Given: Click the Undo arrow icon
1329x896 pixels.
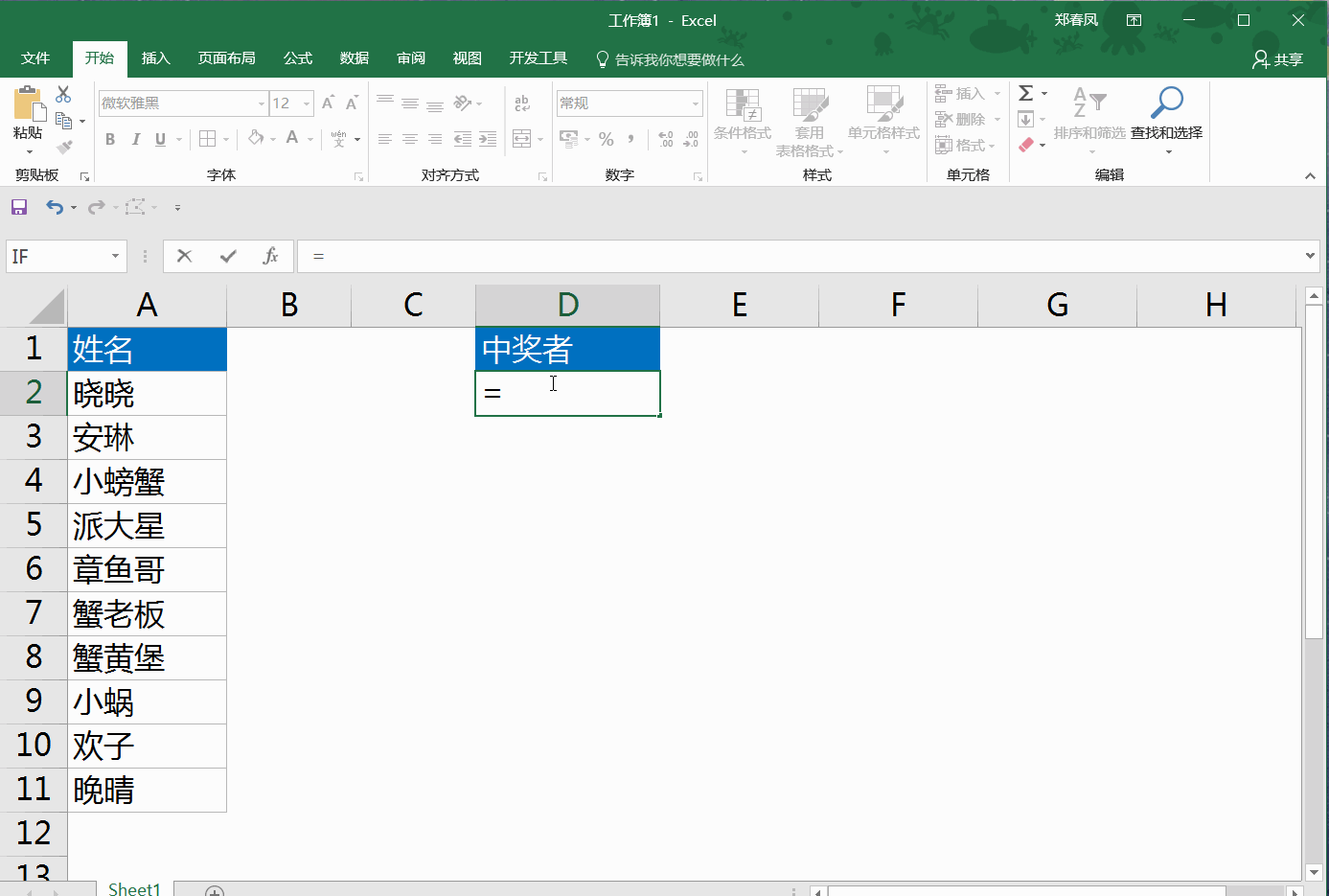Looking at the screenshot, I should click(x=55, y=206).
